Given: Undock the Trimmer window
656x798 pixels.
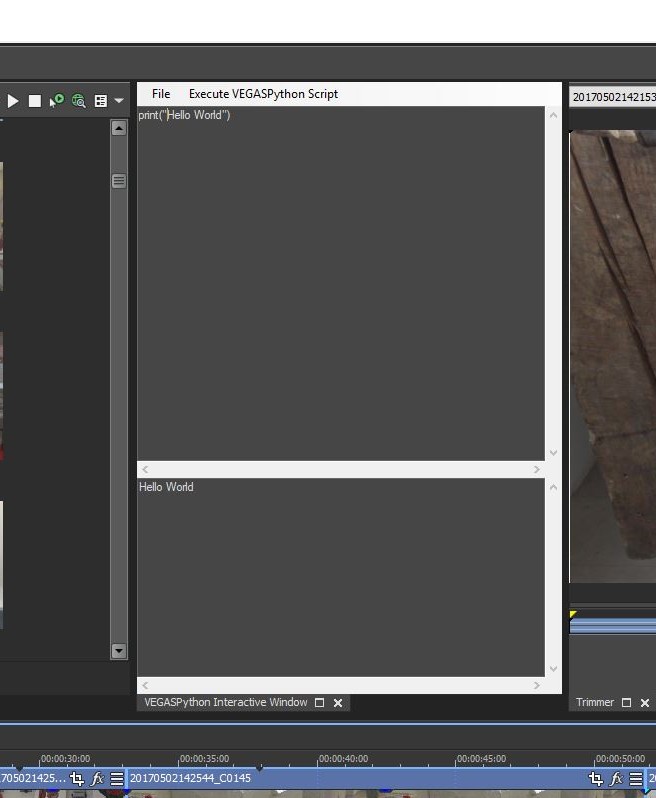Looking at the screenshot, I should point(627,703).
